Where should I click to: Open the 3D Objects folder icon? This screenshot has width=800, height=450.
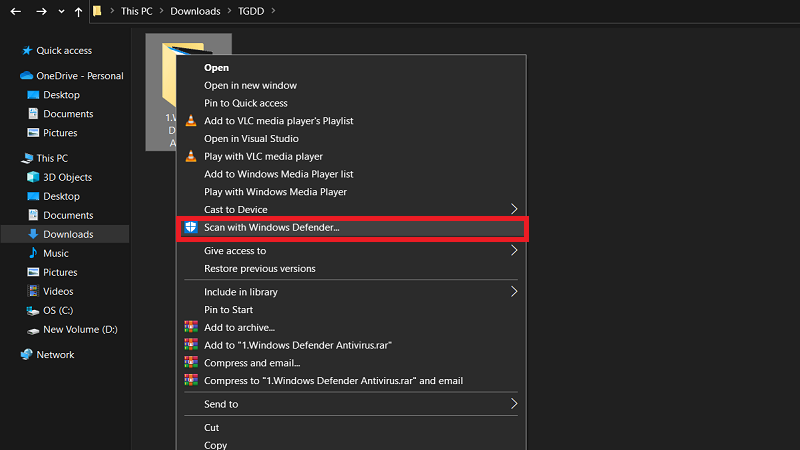click(33, 177)
